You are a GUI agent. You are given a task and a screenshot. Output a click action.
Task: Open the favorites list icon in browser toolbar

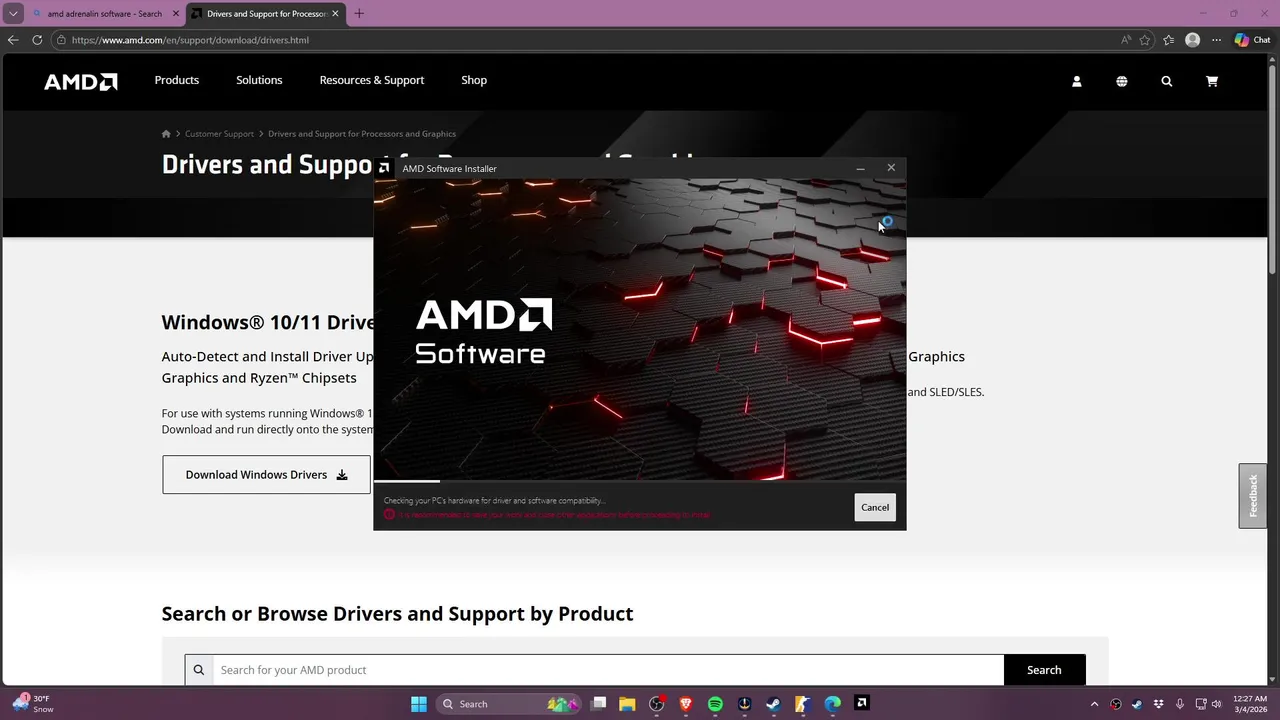tap(1169, 40)
